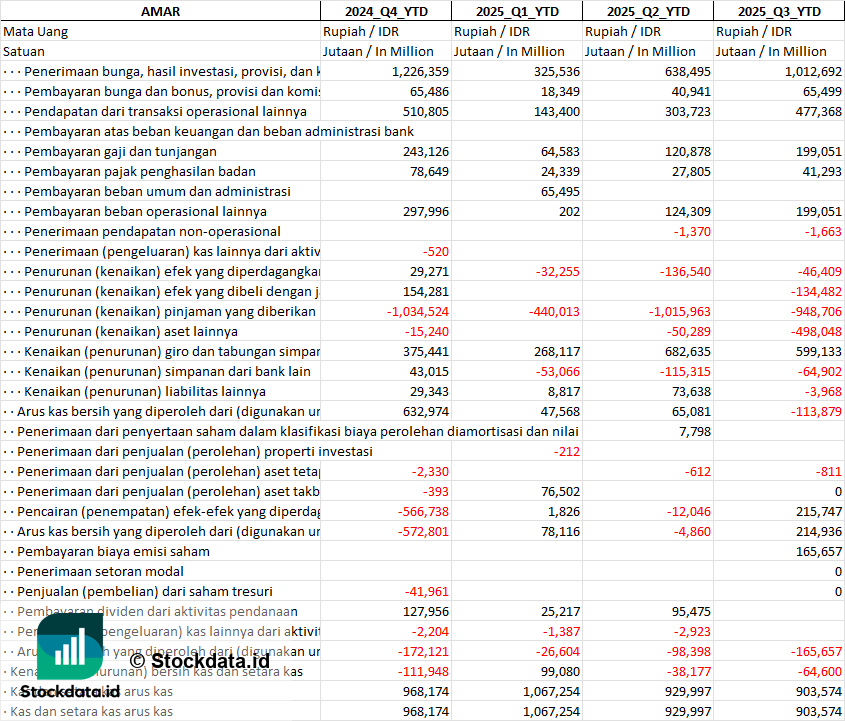The image size is (845, 721).
Task: Select the negative value -1,663
Action: click(823, 232)
